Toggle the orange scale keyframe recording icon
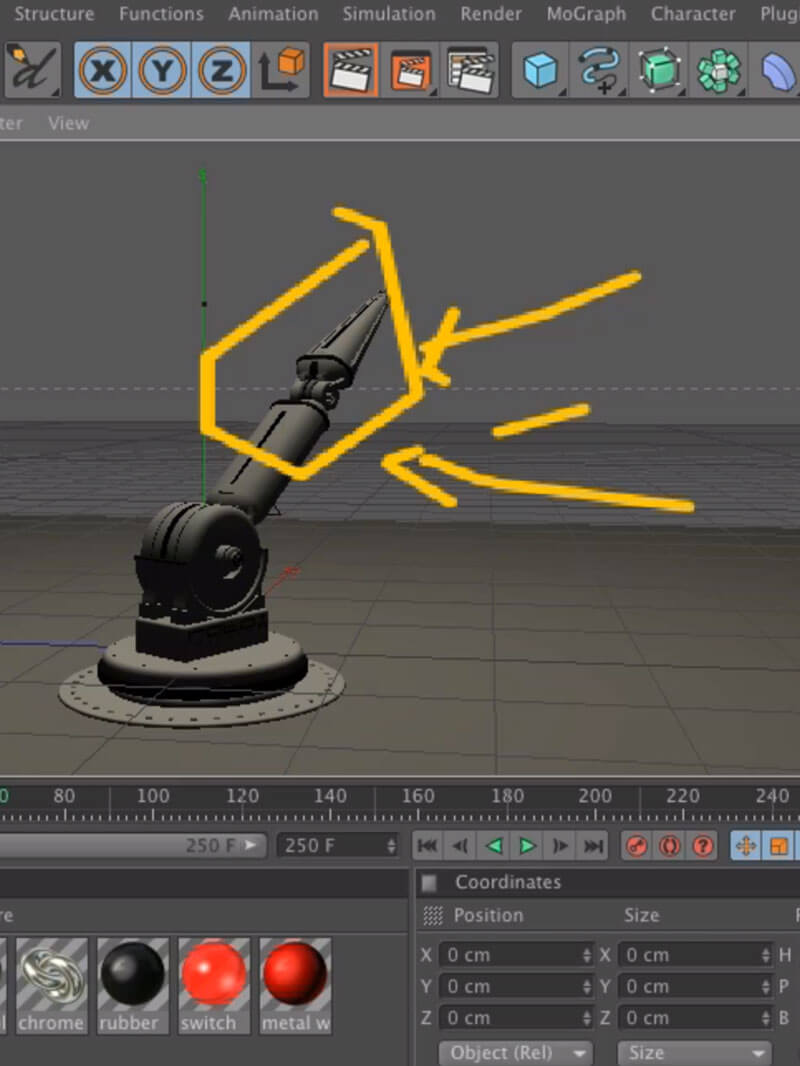 click(778, 846)
